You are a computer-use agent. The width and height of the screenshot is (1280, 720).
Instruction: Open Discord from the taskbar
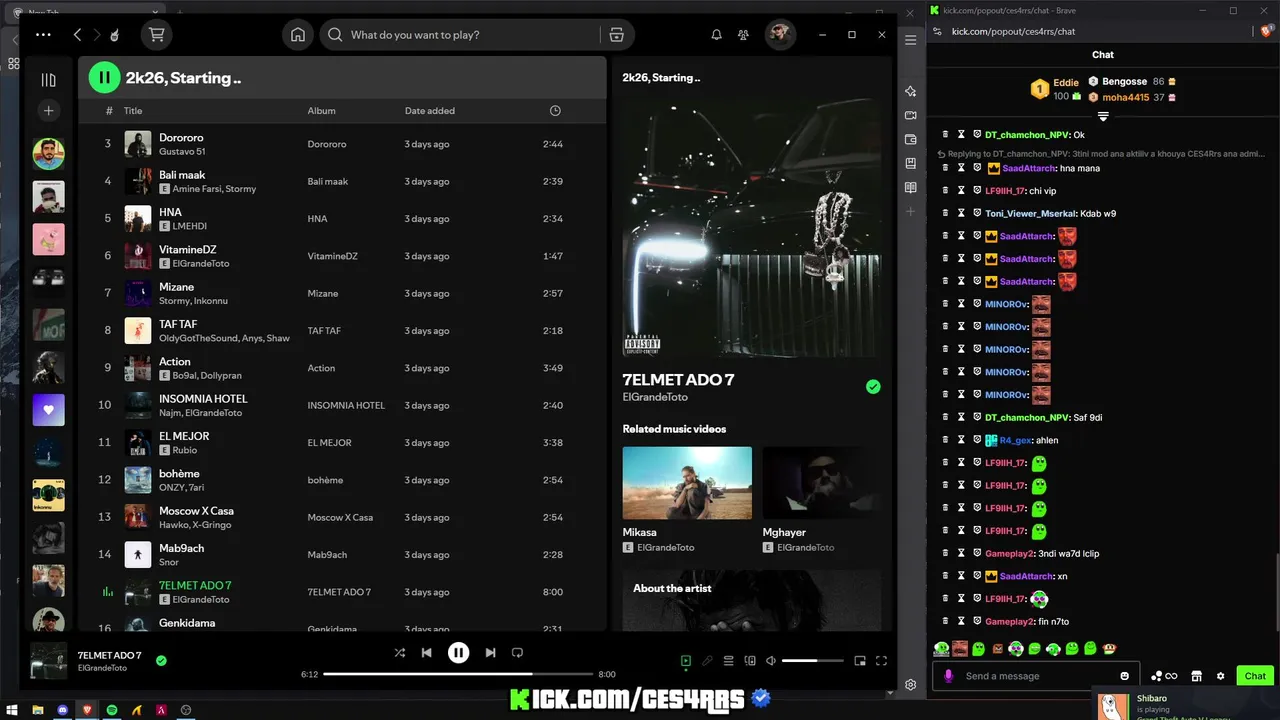click(62, 710)
